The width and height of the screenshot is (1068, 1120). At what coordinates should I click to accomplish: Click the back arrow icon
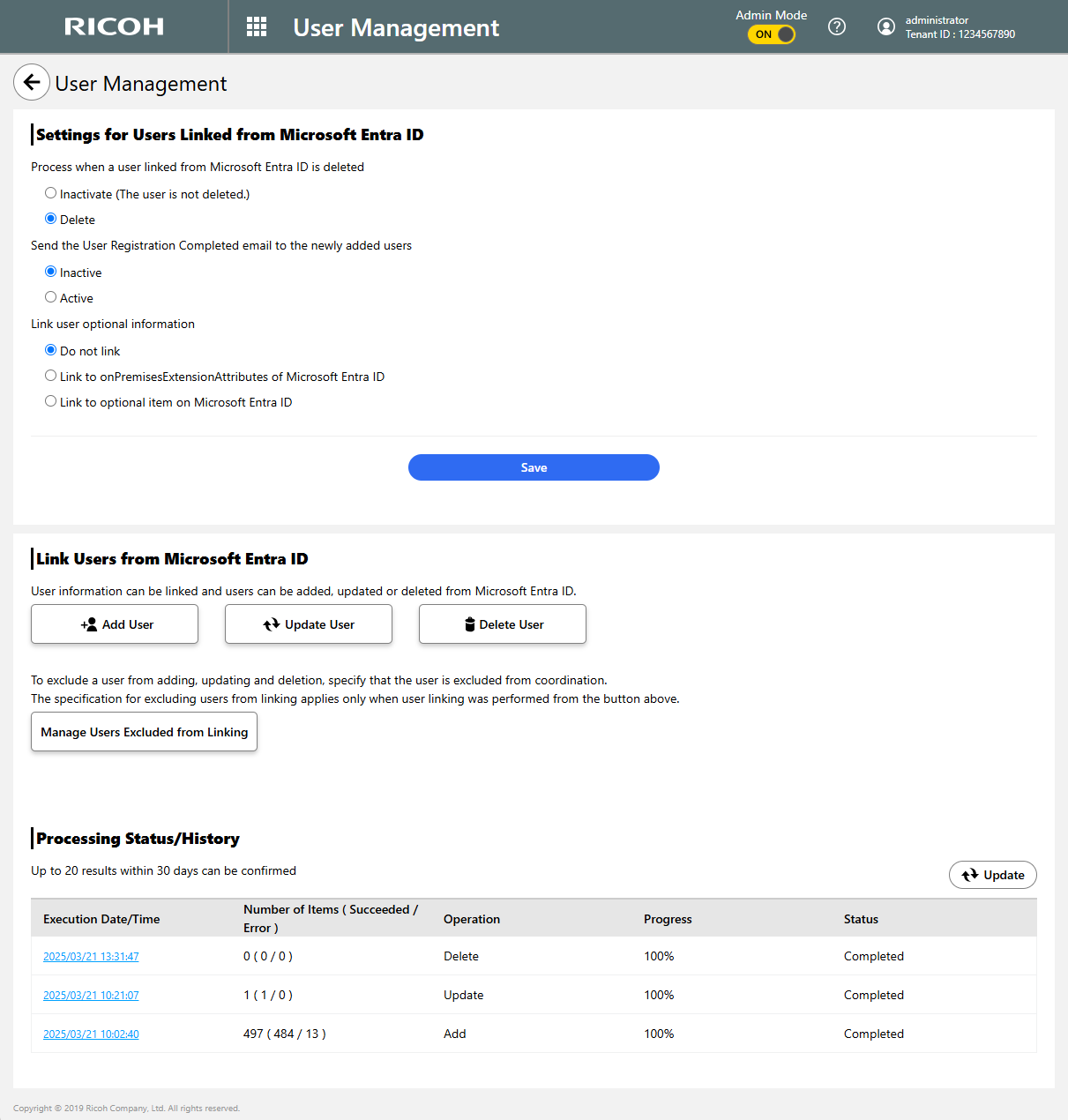tap(32, 83)
